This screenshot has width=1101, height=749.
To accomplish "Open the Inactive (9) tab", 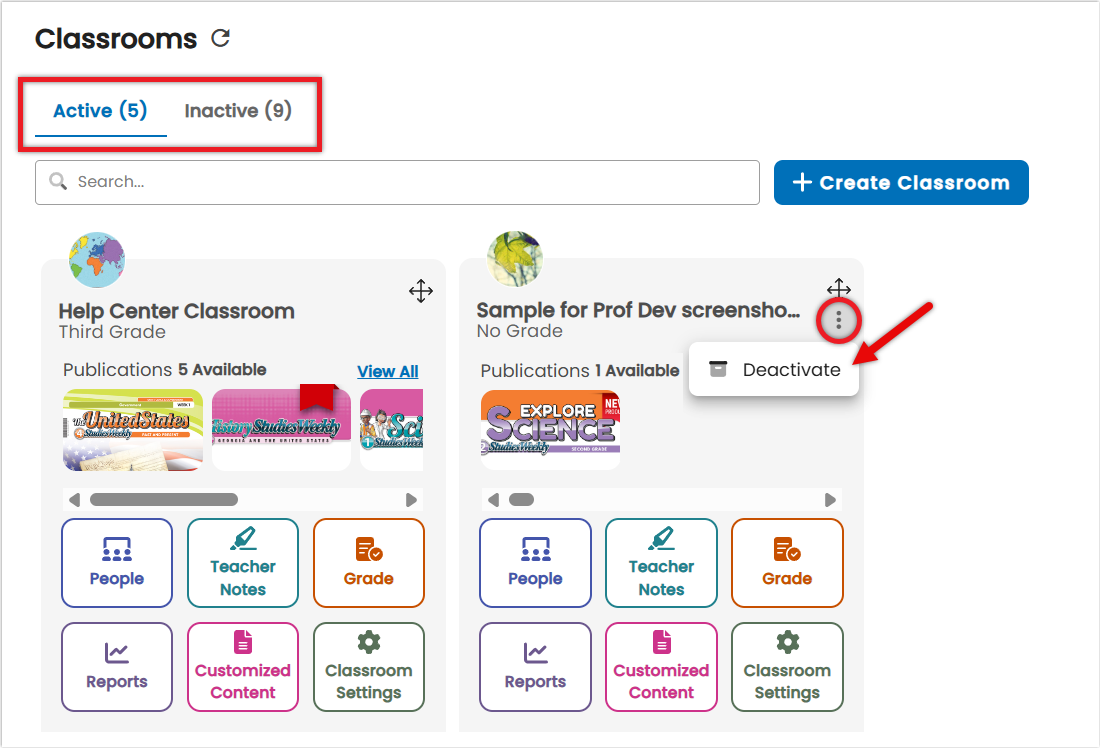I will 238,111.
